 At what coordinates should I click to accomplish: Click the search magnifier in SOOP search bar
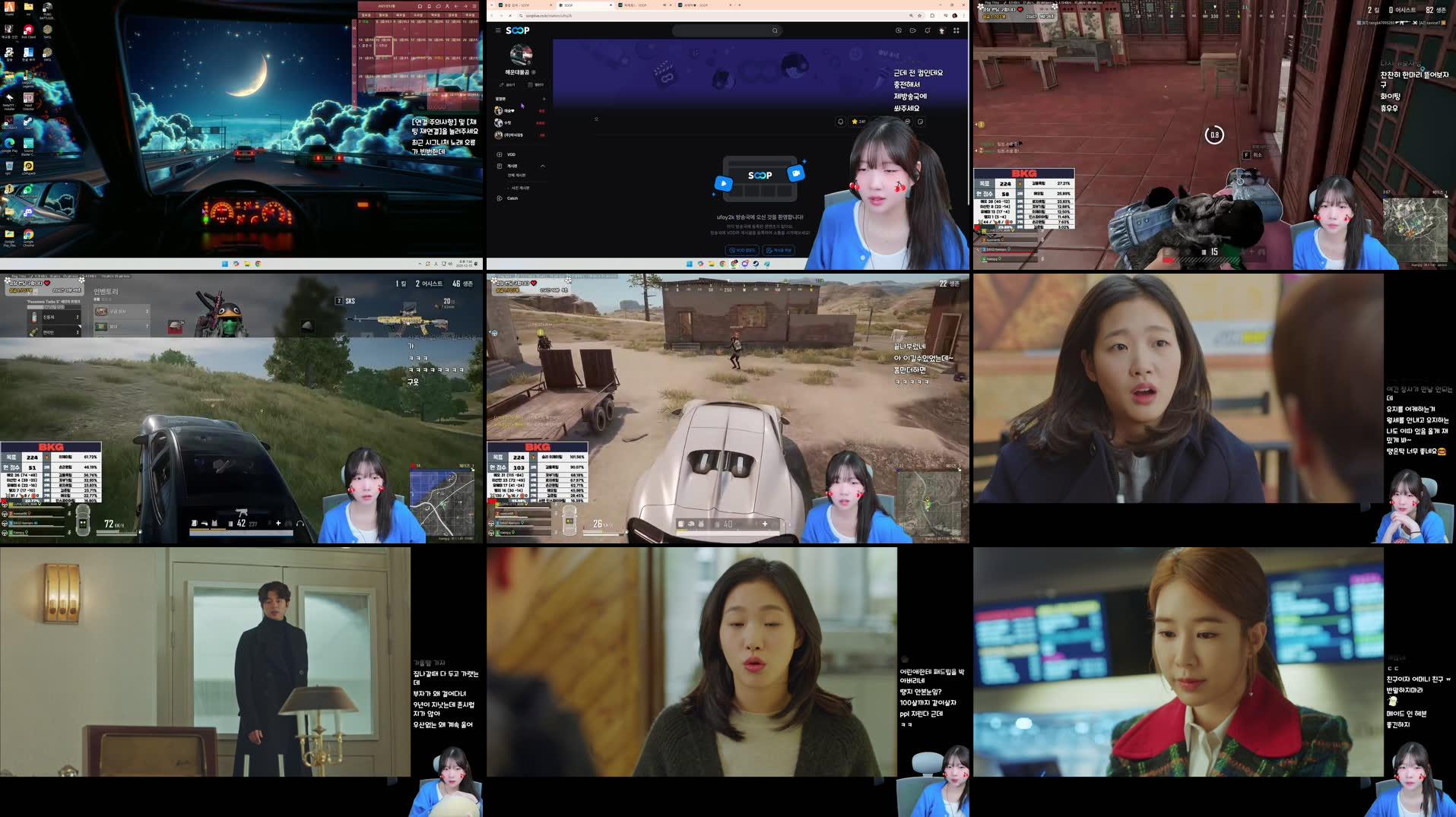coord(775,30)
